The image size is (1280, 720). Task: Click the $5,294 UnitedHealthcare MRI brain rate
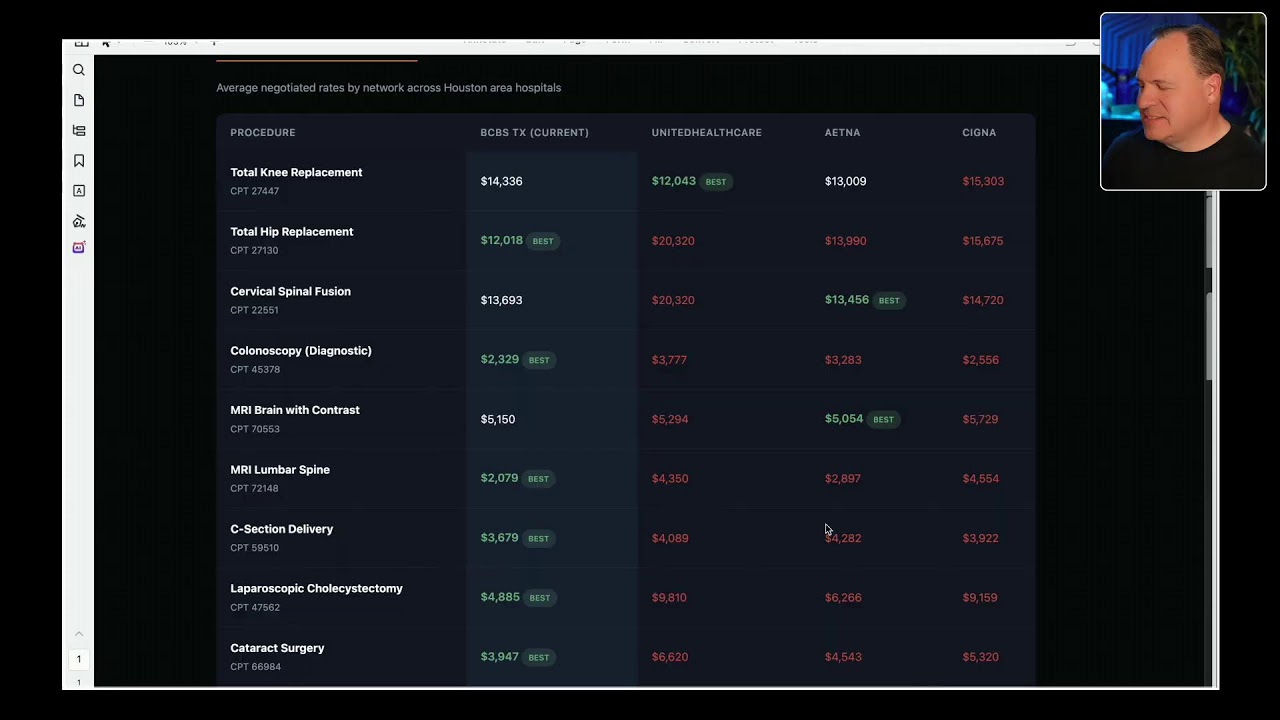[670, 419]
